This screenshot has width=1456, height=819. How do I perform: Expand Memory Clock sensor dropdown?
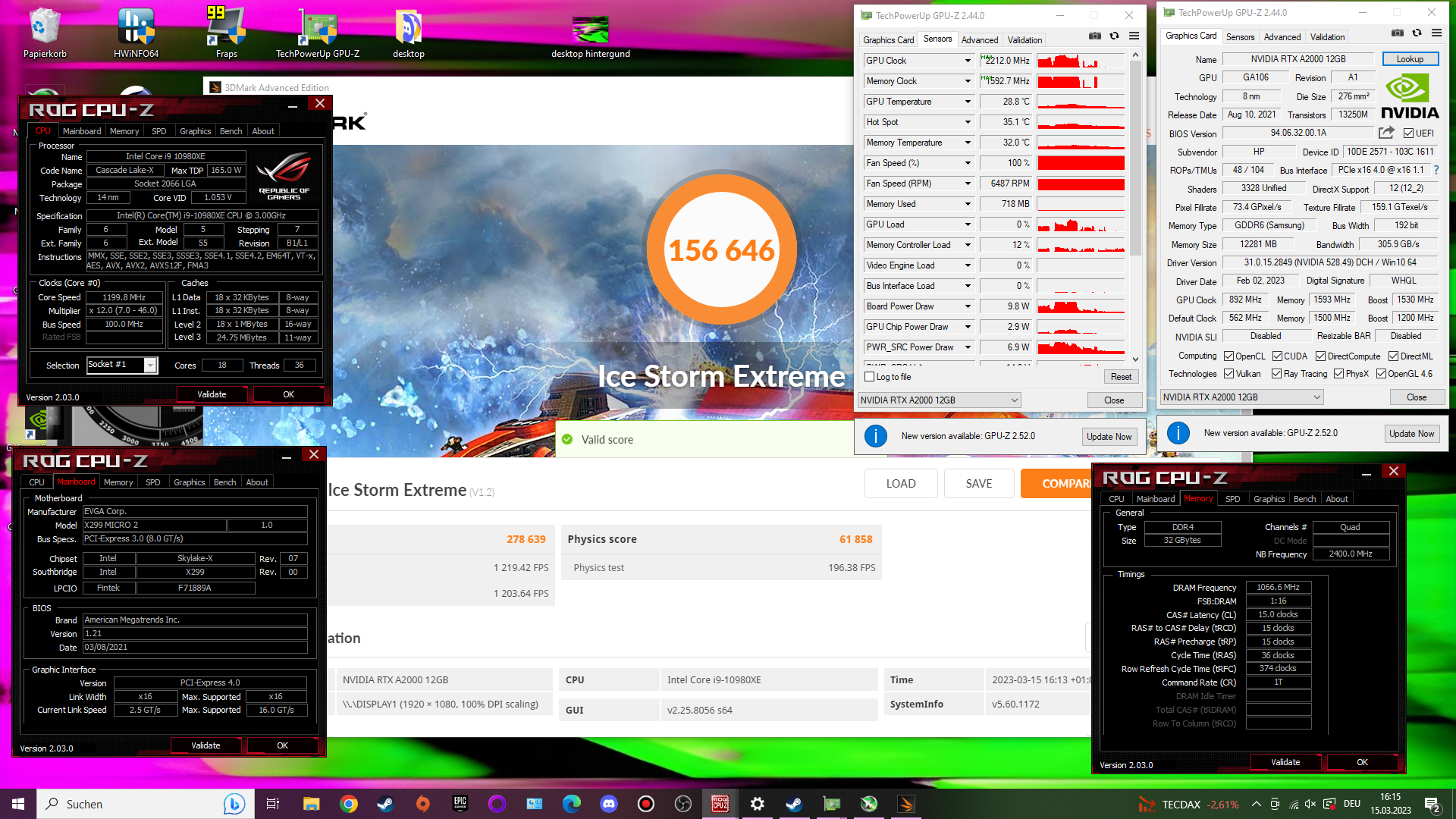point(968,81)
